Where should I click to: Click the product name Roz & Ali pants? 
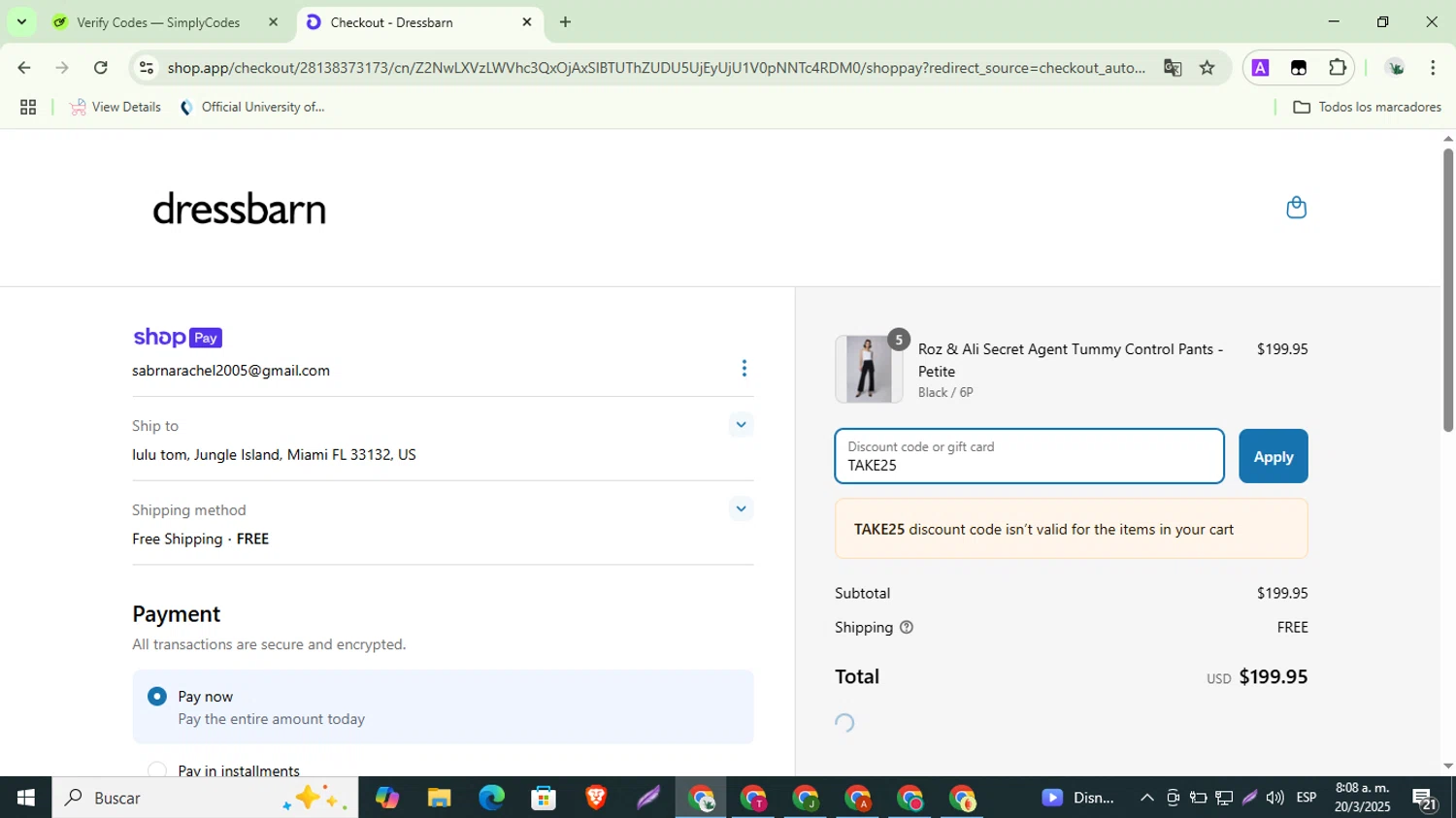point(1071,360)
